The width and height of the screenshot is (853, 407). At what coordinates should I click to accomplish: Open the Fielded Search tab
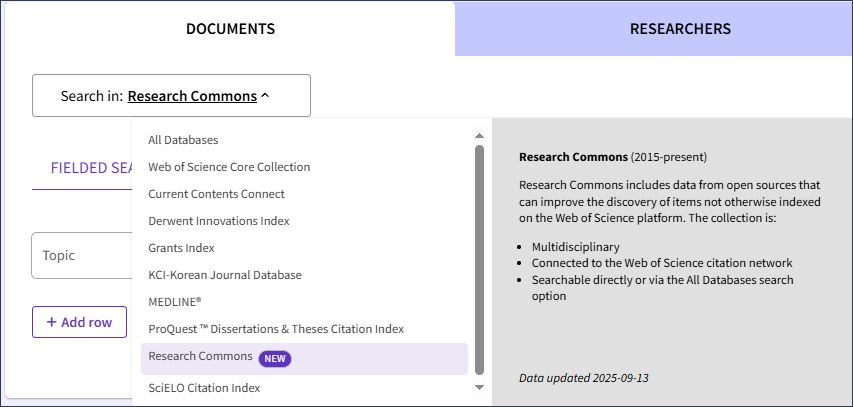tap(92, 168)
